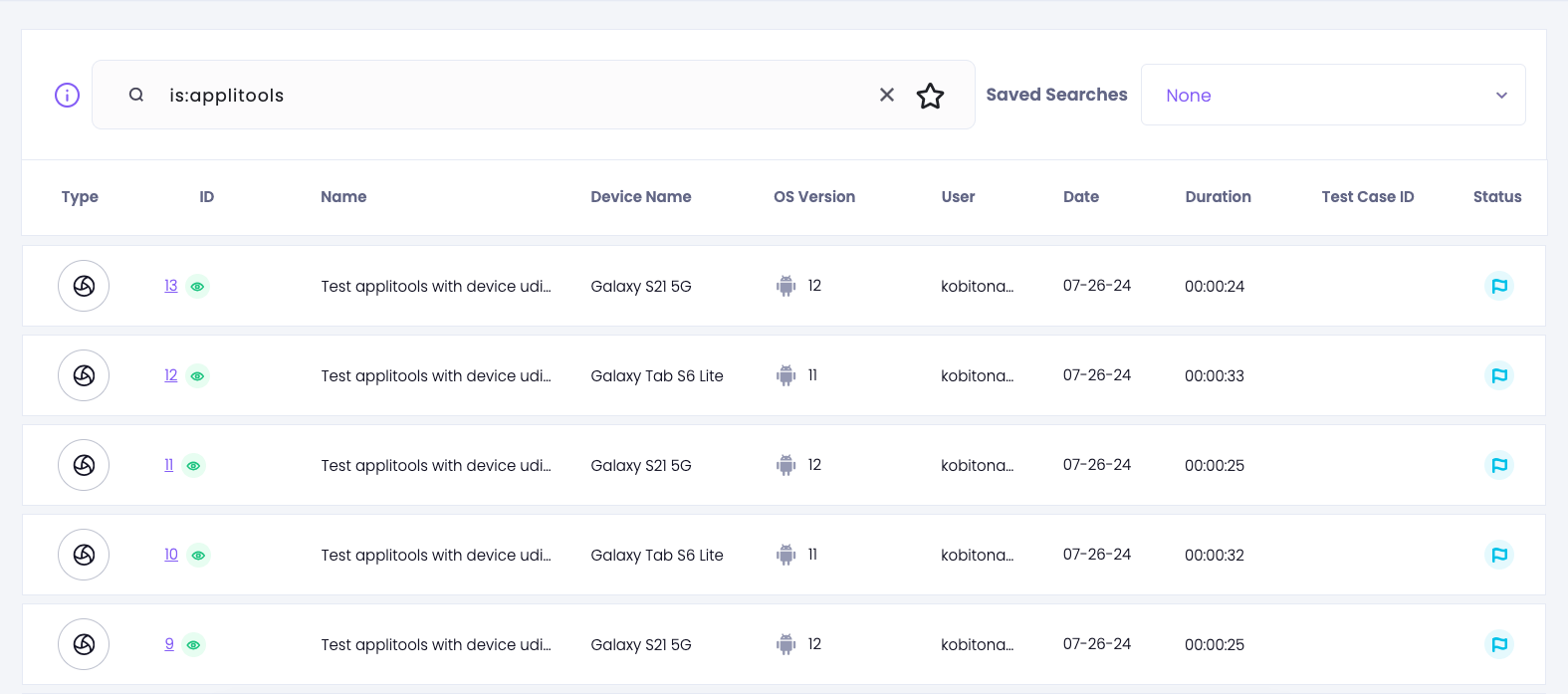1568x694 pixels.
Task: Click Galaxy S21 5G in row 11
Action: point(641,466)
